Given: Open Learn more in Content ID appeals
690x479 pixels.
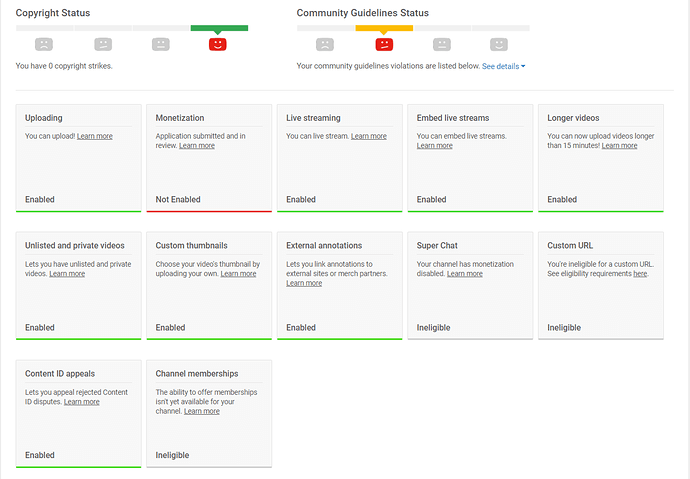Looking at the screenshot, I should [82, 402].
